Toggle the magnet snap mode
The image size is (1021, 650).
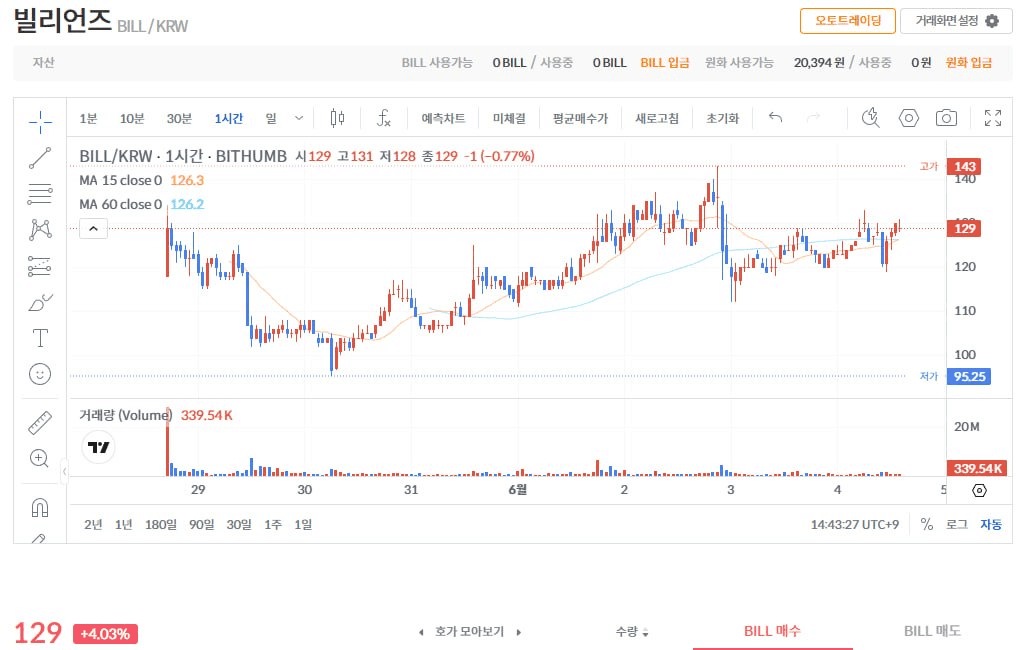tap(40, 507)
